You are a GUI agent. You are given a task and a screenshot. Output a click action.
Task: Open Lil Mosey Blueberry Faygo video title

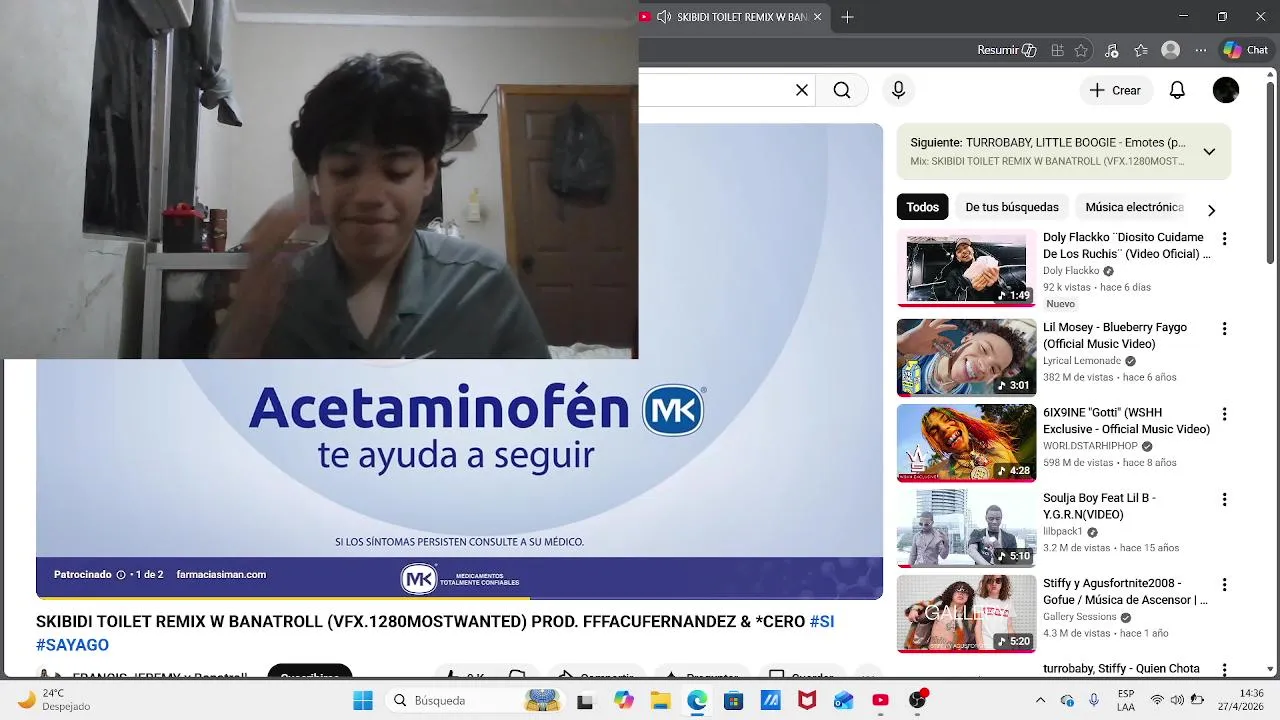click(x=1115, y=335)
